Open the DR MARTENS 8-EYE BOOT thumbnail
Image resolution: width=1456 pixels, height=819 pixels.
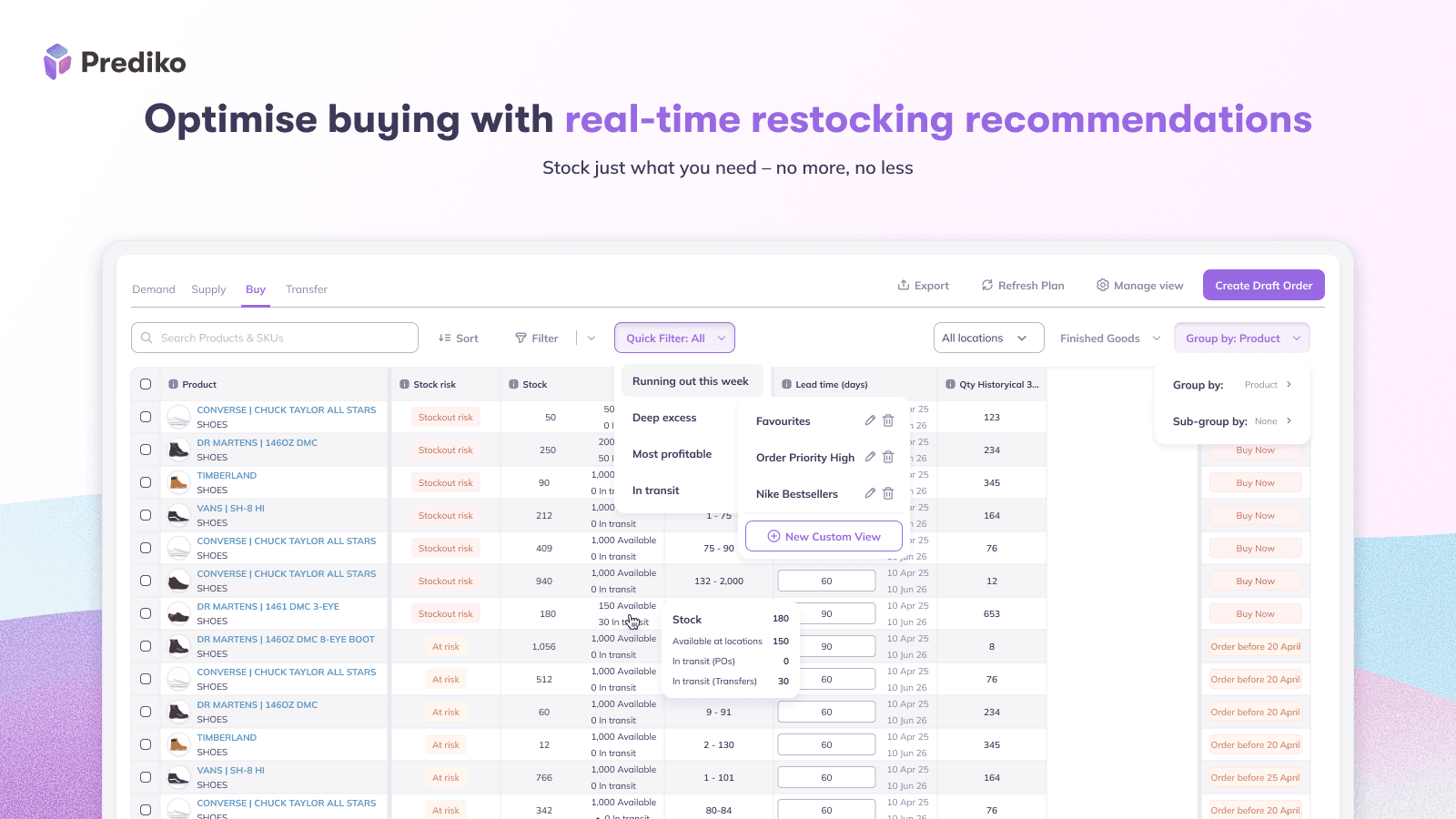pyautogui.click(x=178, y=646)
